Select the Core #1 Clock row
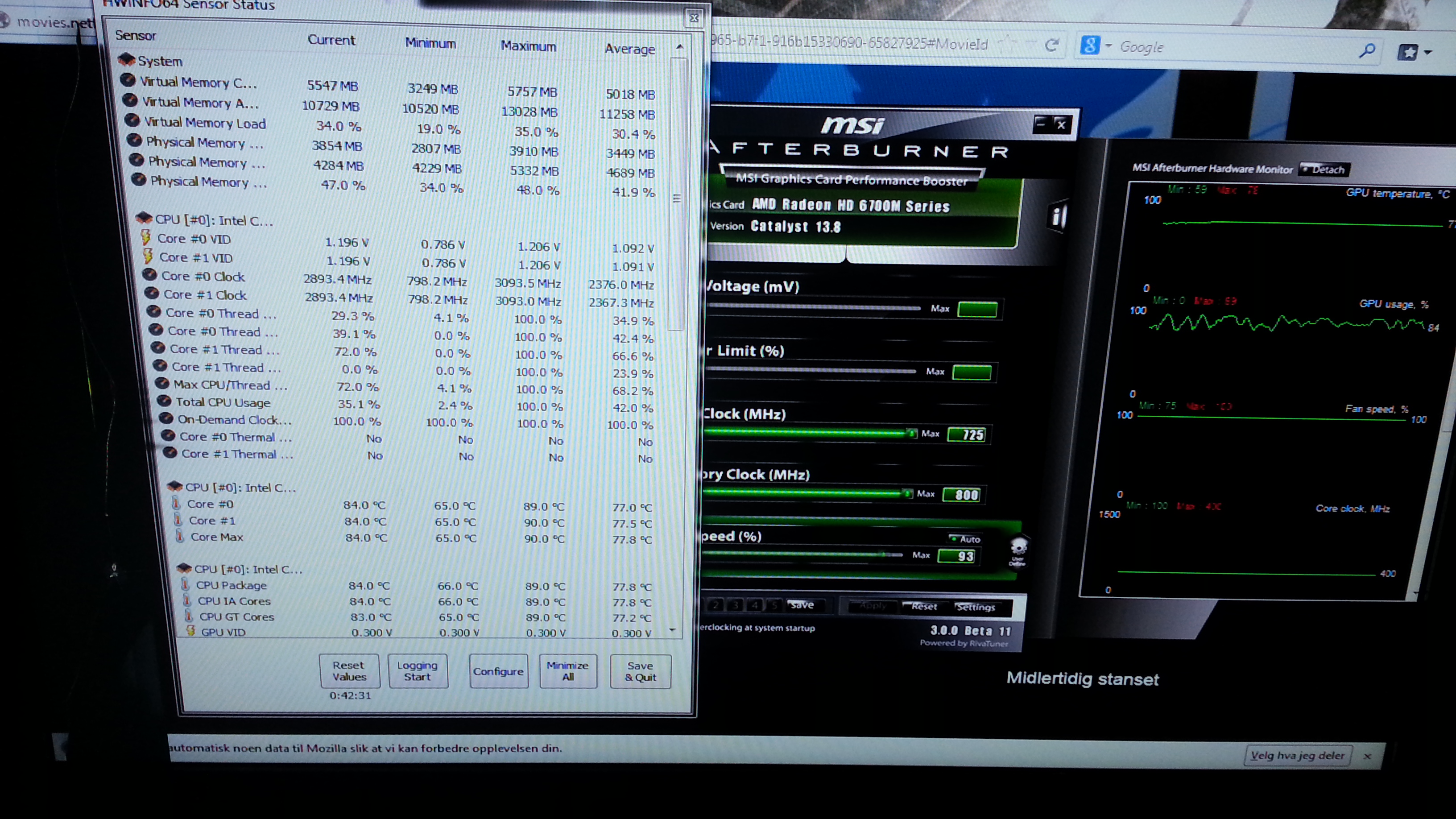Viewport: 1456px width, 819px height. [x=399, y=298]
